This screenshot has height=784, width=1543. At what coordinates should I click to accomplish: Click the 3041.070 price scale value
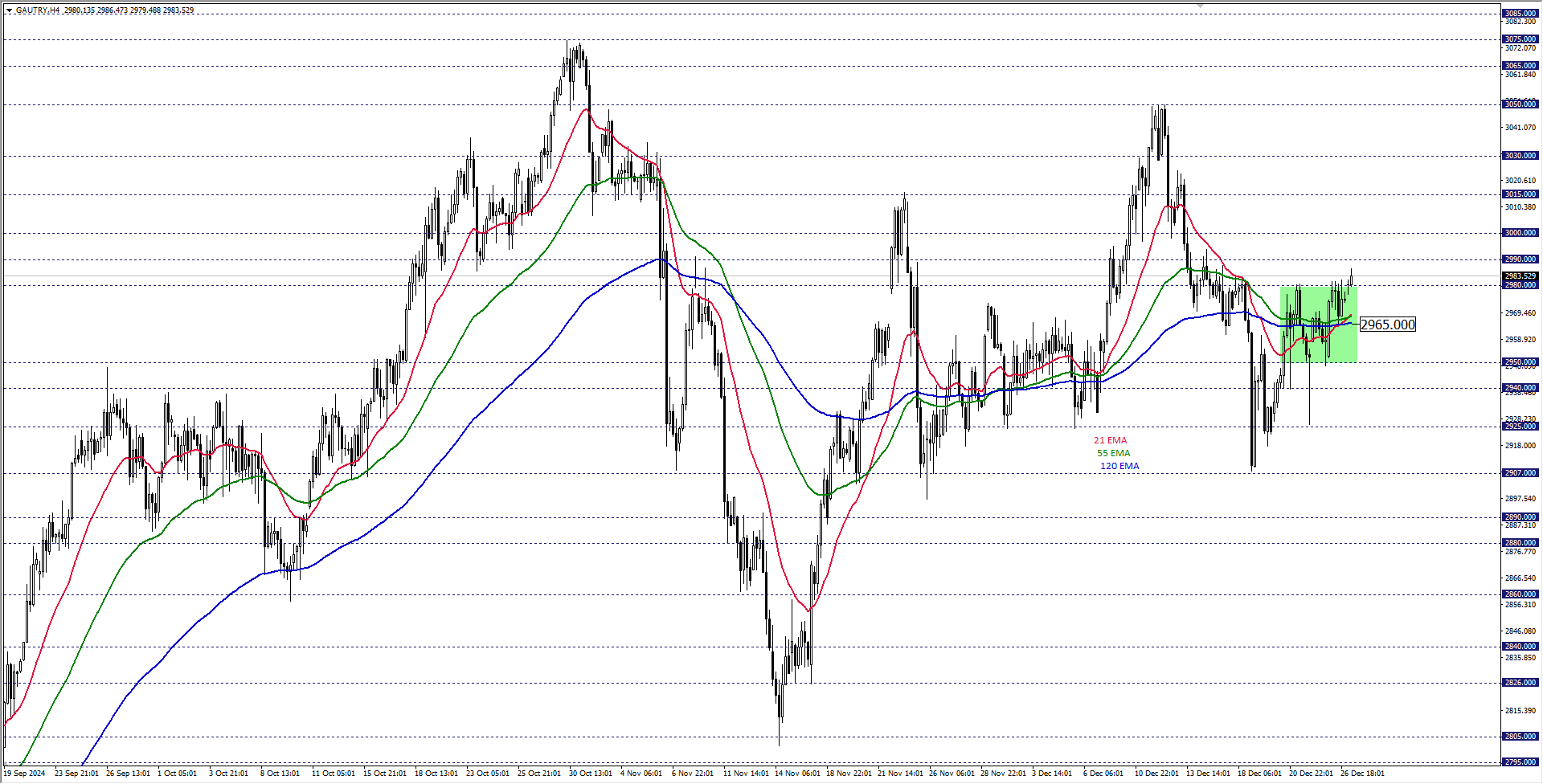coord(1520,128)
